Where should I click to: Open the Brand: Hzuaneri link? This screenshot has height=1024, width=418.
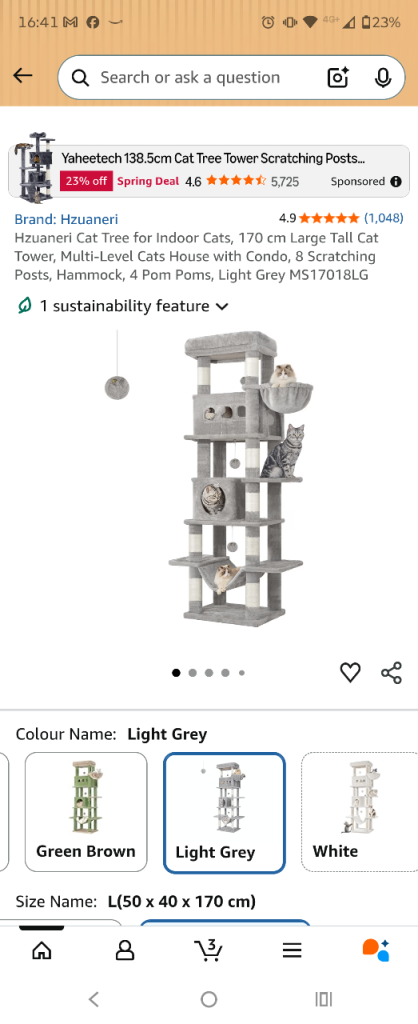[x=66, y=219]
